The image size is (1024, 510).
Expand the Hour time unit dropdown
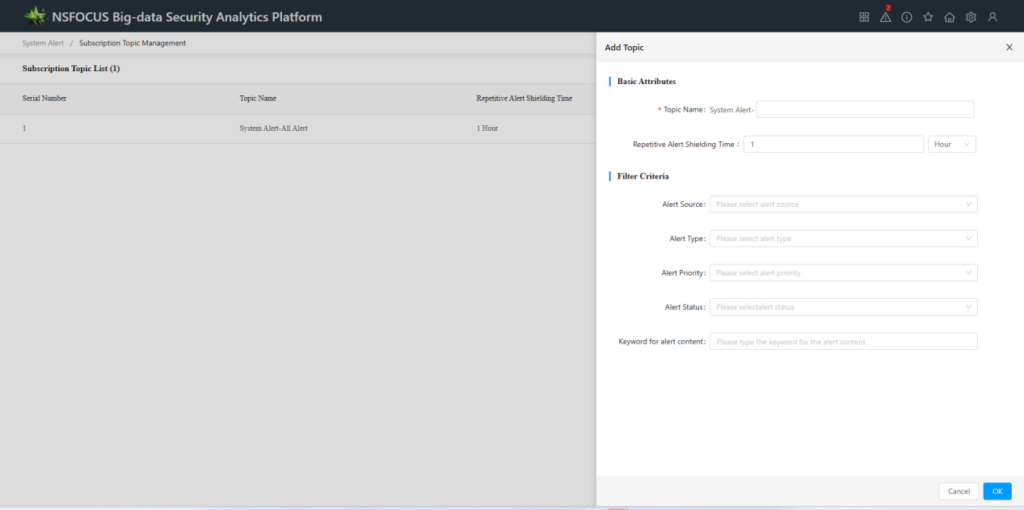951,144
